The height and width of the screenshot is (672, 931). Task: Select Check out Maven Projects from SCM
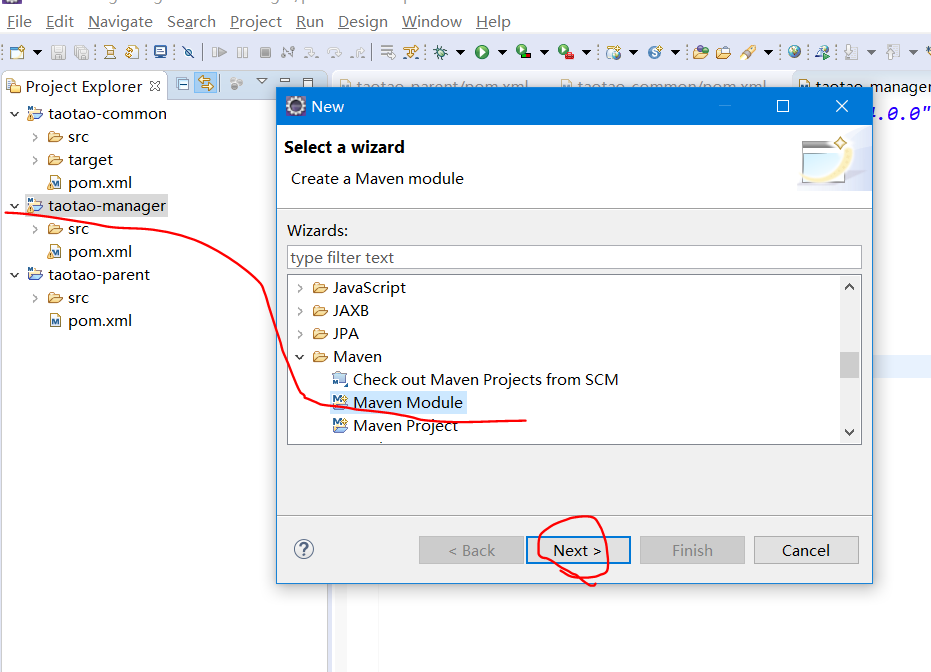pos(475,380)
